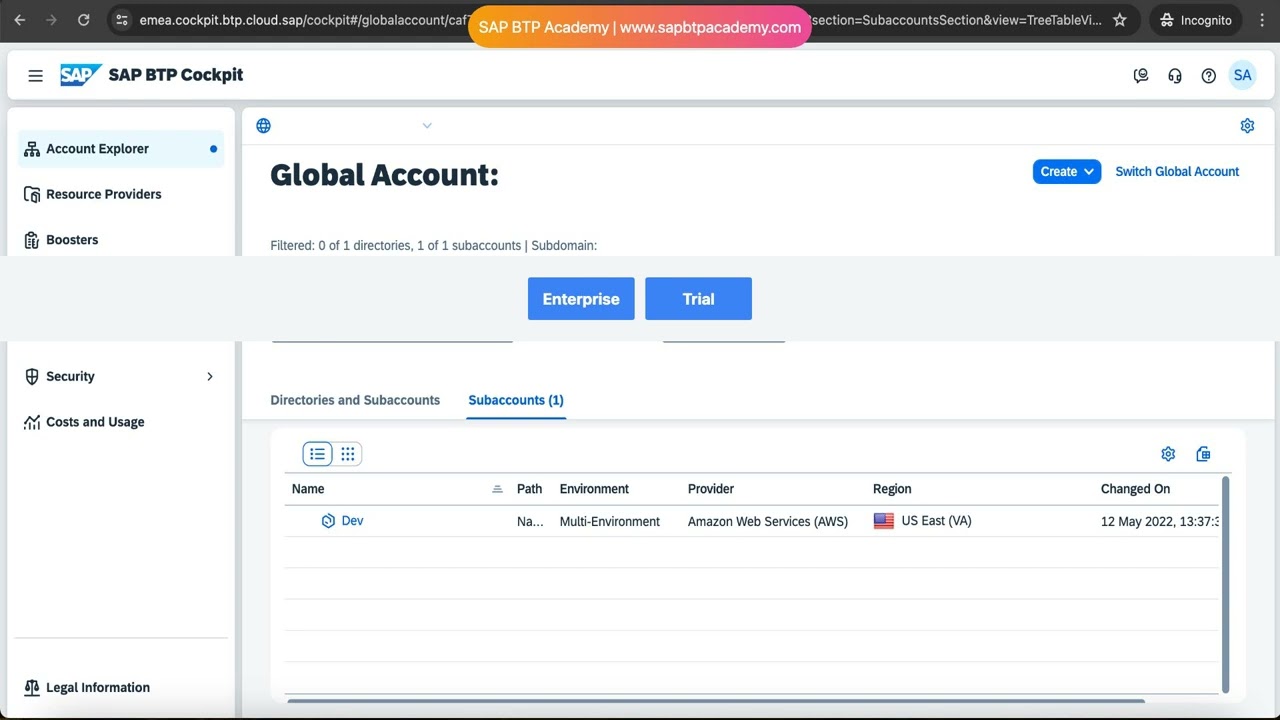1280x720 pixels.
Task: Toggle the table list view
Action: [x=317, y=454]
